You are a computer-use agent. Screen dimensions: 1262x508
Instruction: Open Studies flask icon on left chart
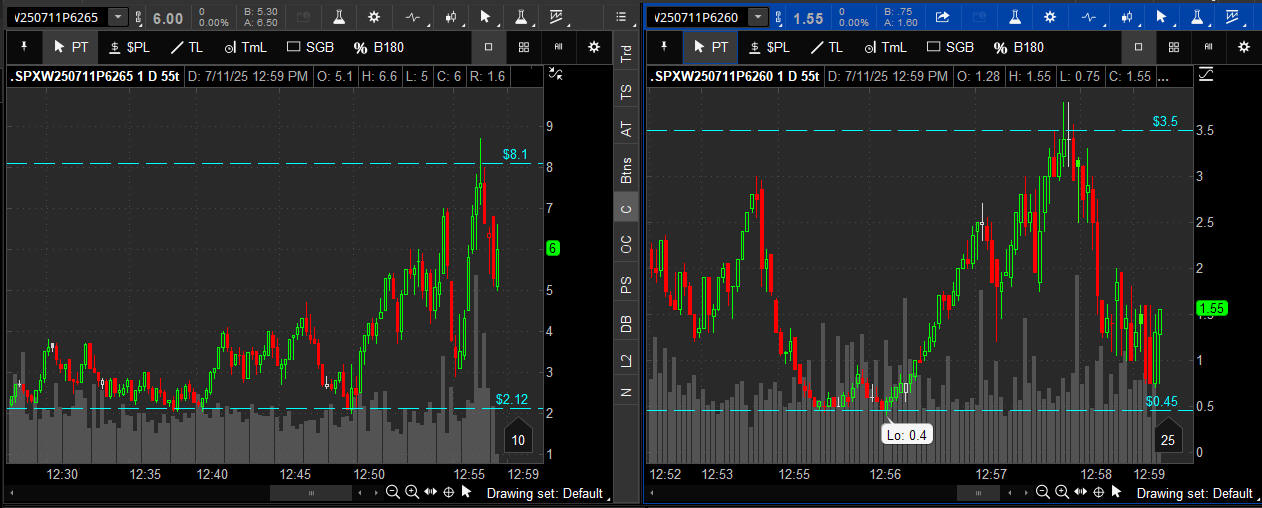click(339, 17)
